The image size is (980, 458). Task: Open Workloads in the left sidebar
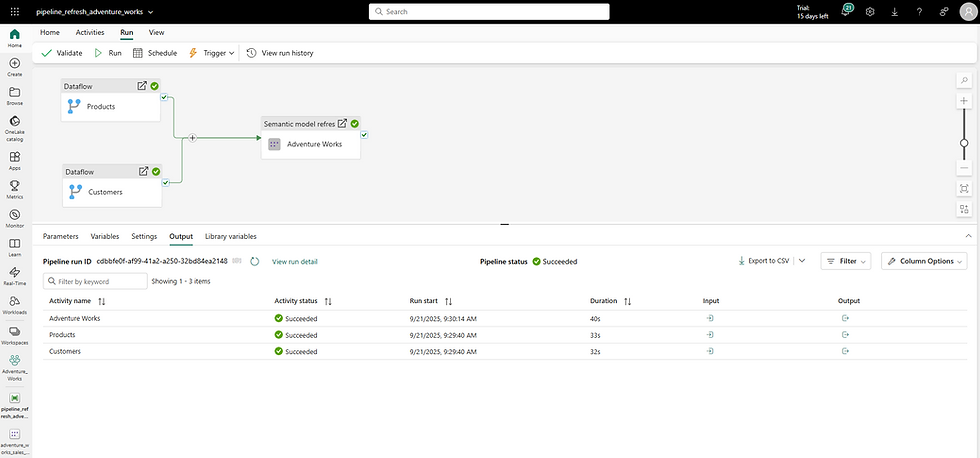(x=15, y=304)
